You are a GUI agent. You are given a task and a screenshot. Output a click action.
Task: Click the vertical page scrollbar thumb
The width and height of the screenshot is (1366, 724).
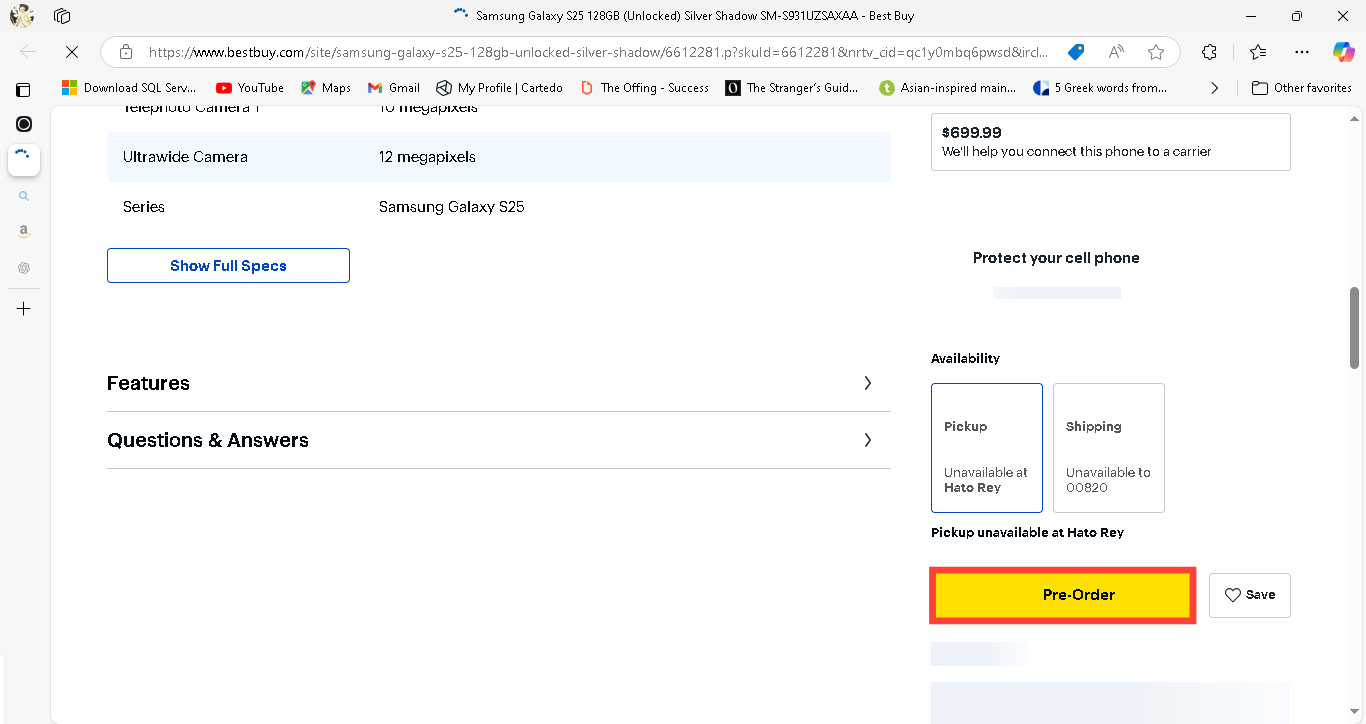(1355, 330)
